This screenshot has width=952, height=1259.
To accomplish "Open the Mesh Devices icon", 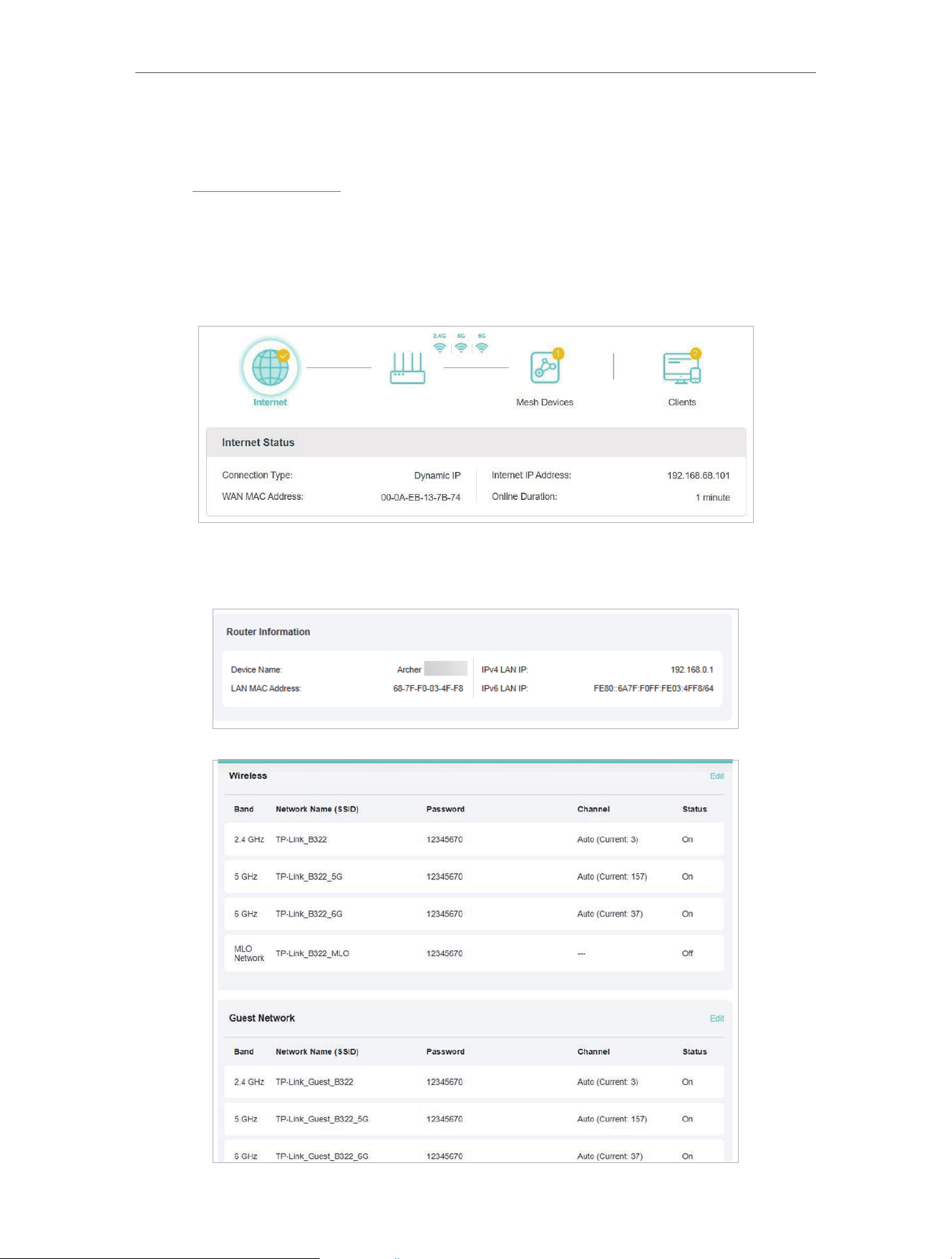I will [546, 367].
